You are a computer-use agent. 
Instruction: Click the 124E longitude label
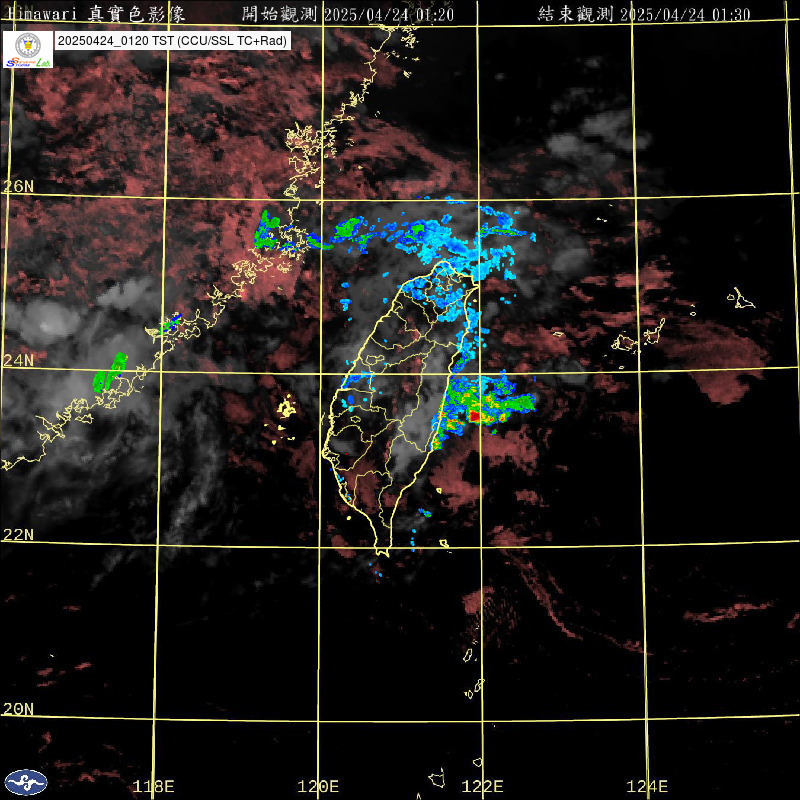pos(647,786)
